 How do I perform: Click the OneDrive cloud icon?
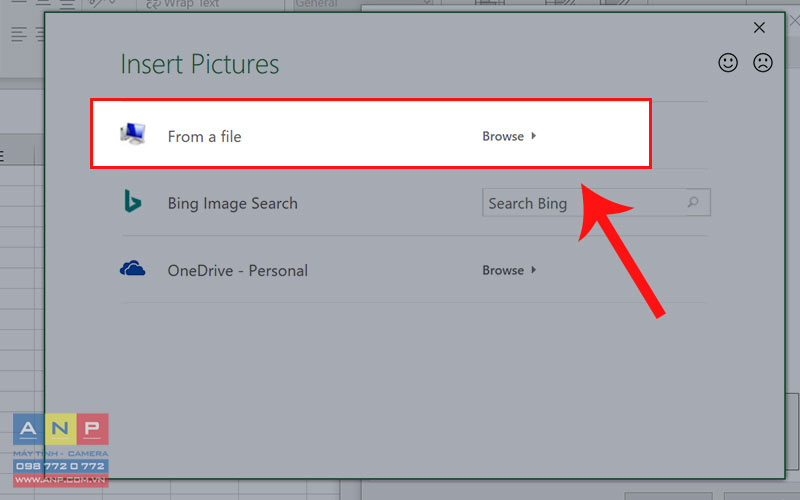[133, 268]
